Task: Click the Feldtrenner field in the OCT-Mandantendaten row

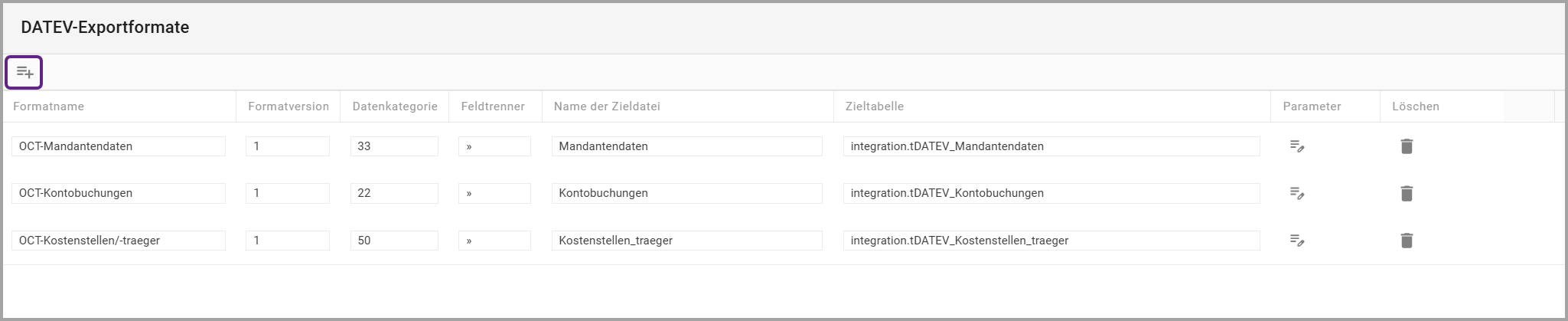Action: pos(494,146)
